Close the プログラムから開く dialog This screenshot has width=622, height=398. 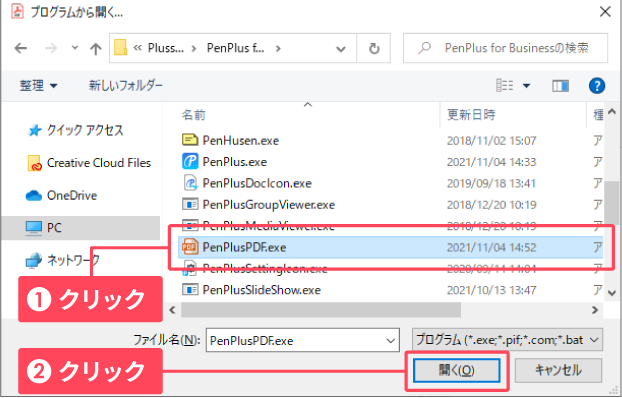(605, 12)
